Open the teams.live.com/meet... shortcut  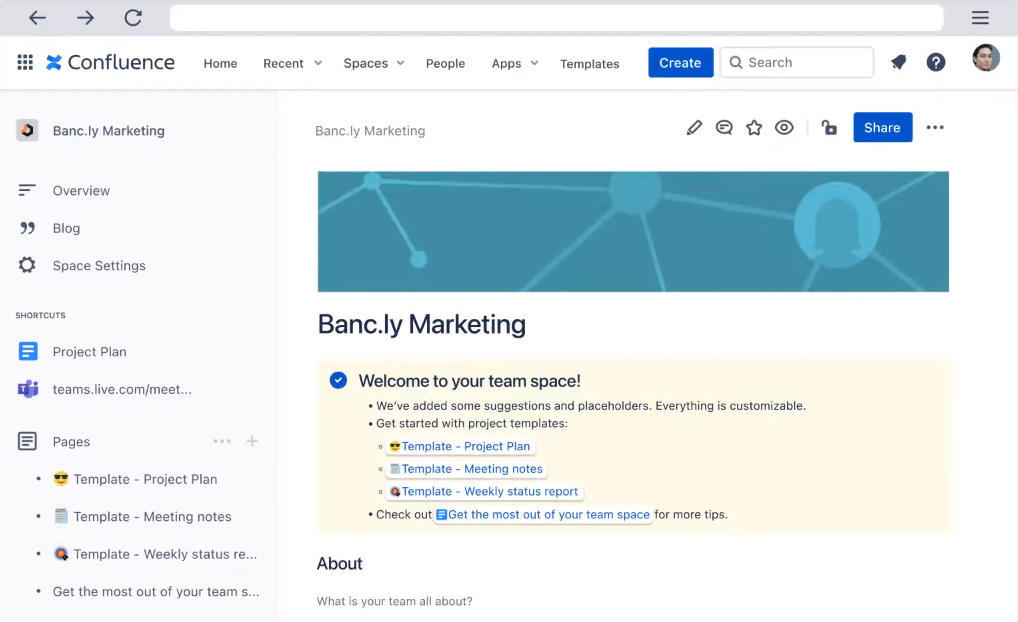(x=122, y=389)
